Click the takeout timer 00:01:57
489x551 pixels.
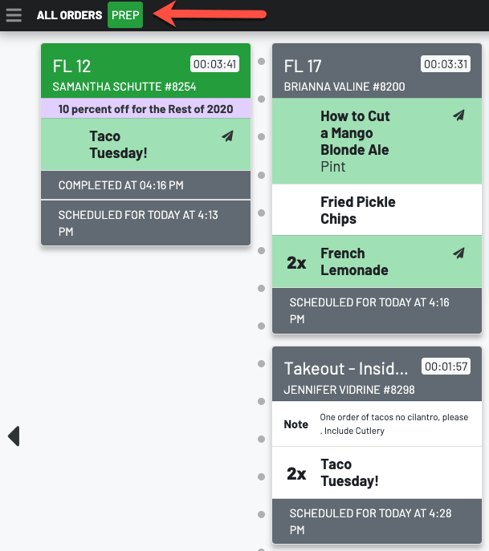click(x=446, y=367)
